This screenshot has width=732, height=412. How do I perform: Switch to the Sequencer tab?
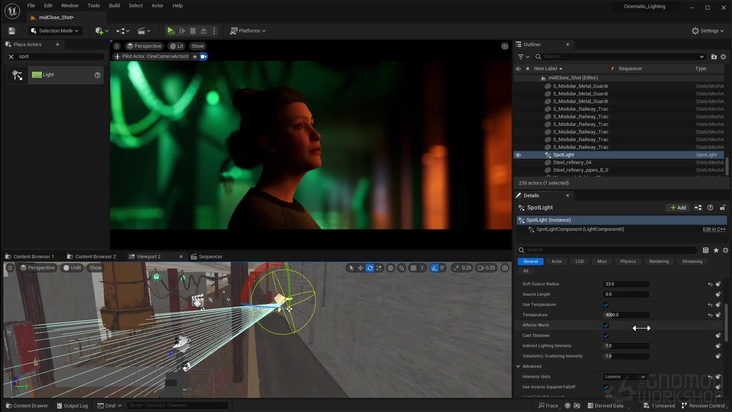[x=206, y=256]
